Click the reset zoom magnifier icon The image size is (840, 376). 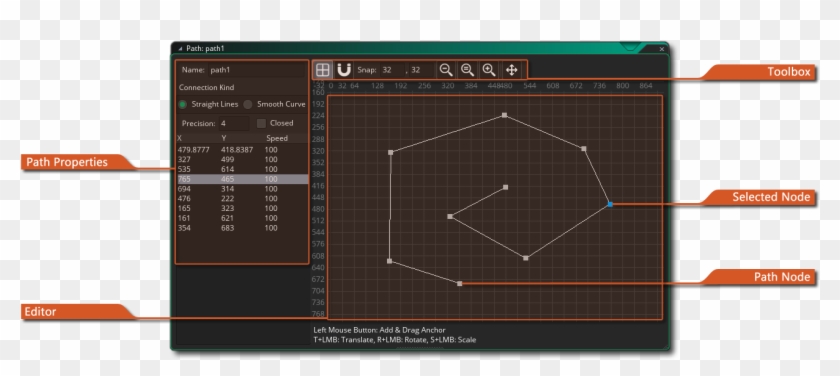click(467, 70)
